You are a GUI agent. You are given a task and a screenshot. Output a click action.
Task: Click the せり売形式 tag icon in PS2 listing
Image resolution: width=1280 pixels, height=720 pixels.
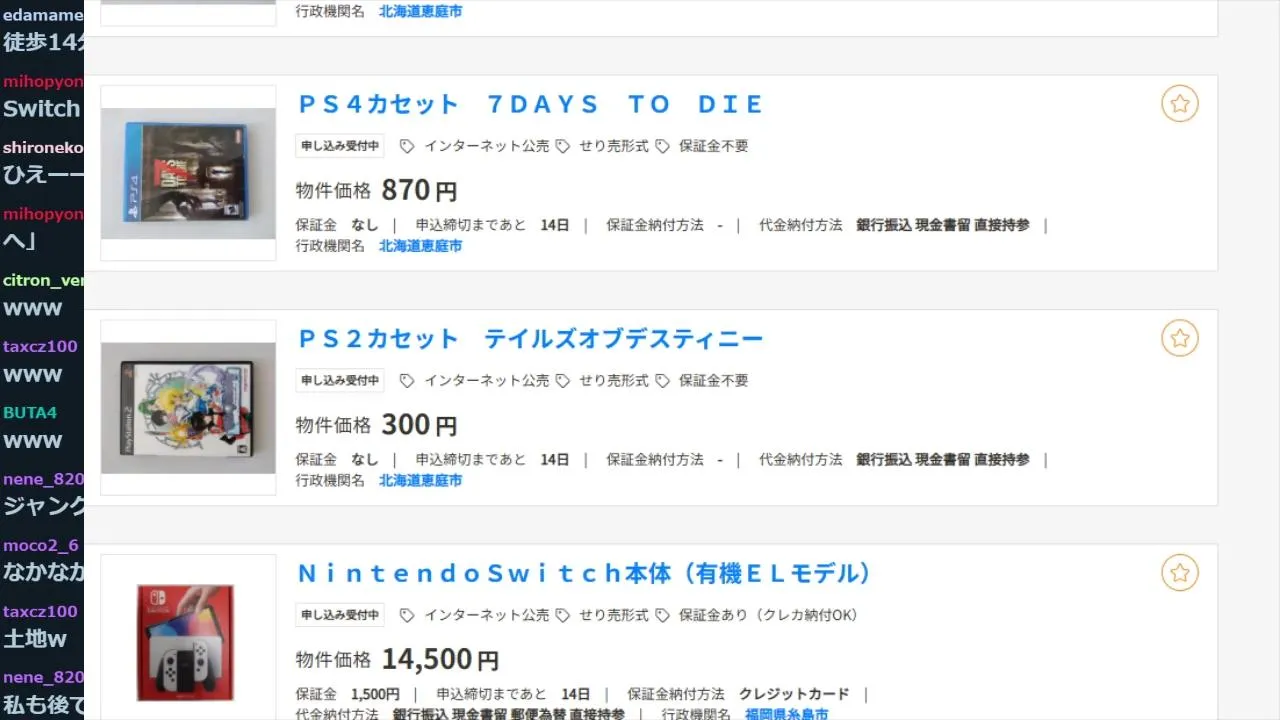(x=563, y=381)
